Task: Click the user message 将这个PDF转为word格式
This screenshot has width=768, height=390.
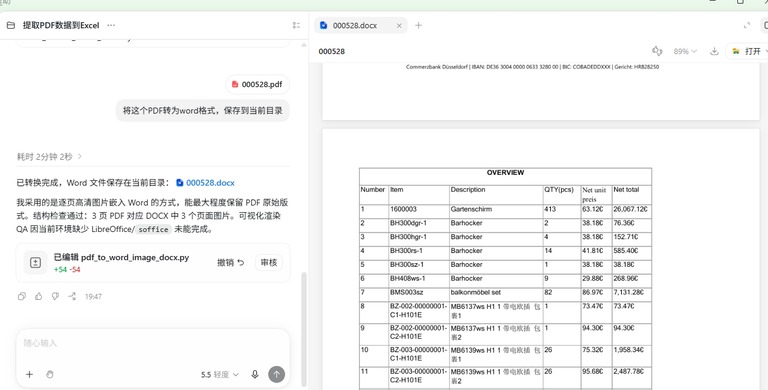Action: 203,111
